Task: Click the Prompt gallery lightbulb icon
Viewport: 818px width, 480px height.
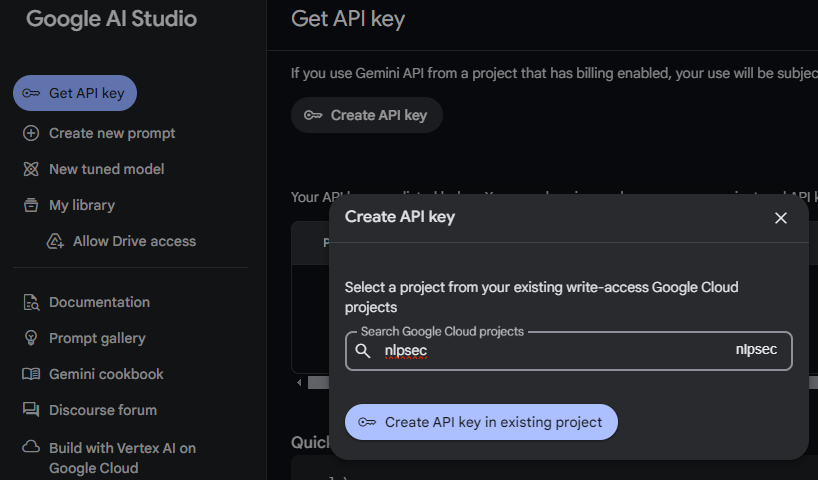Action: coord(31,338)
